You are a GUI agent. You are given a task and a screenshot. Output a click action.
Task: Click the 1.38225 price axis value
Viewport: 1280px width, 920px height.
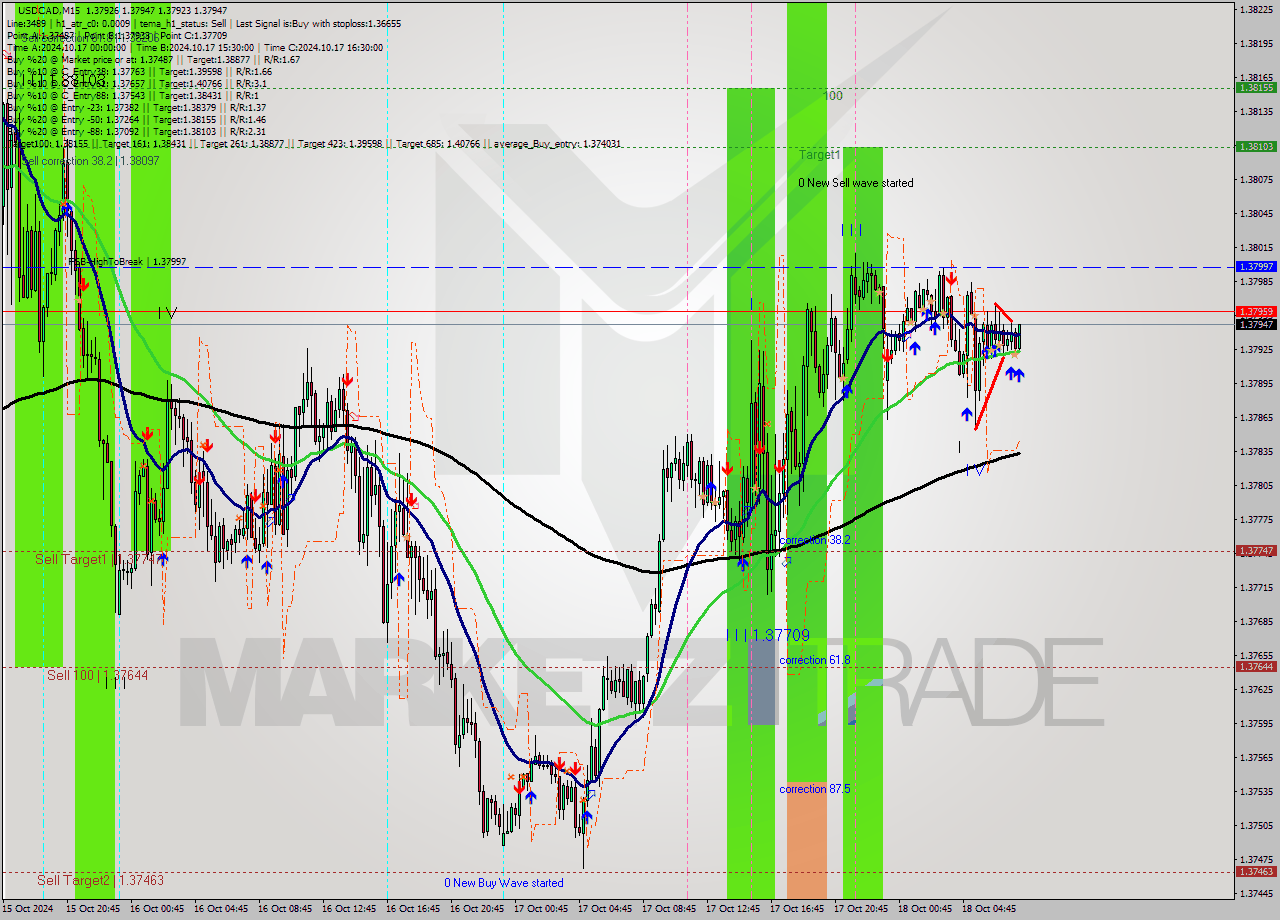1256,10
